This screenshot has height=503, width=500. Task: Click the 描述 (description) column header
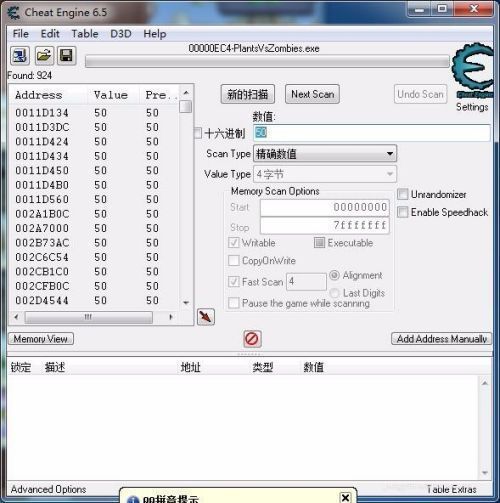55,367
